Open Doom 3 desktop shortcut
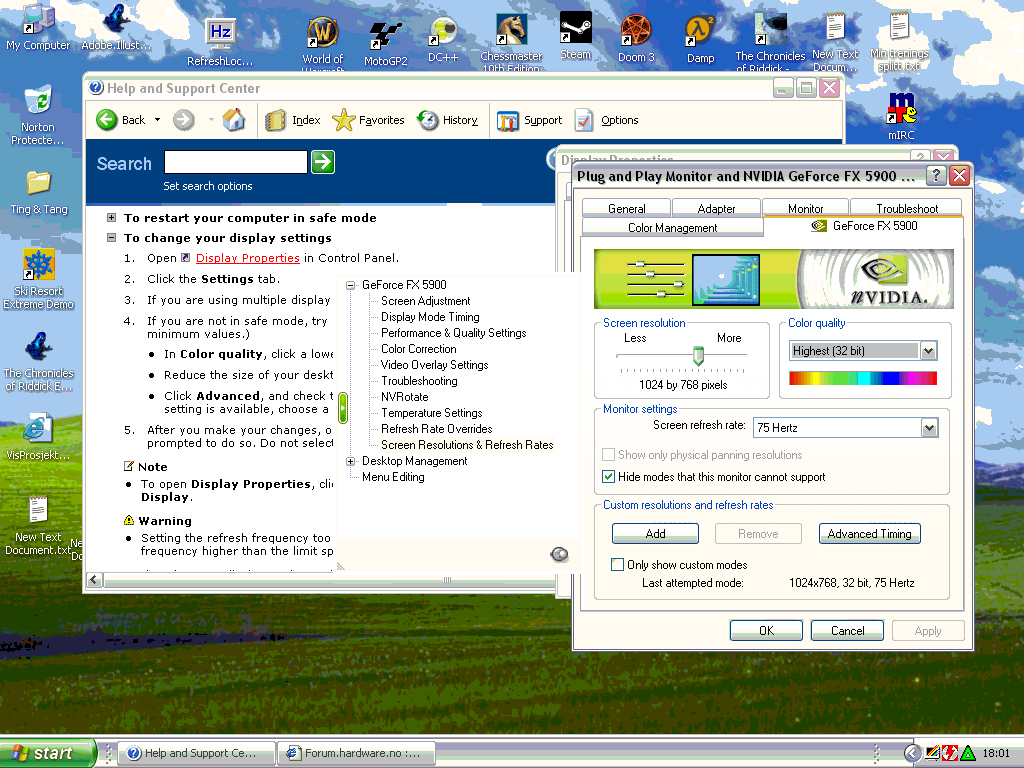This screenshot has width=1024, height=768. point(636,38)
